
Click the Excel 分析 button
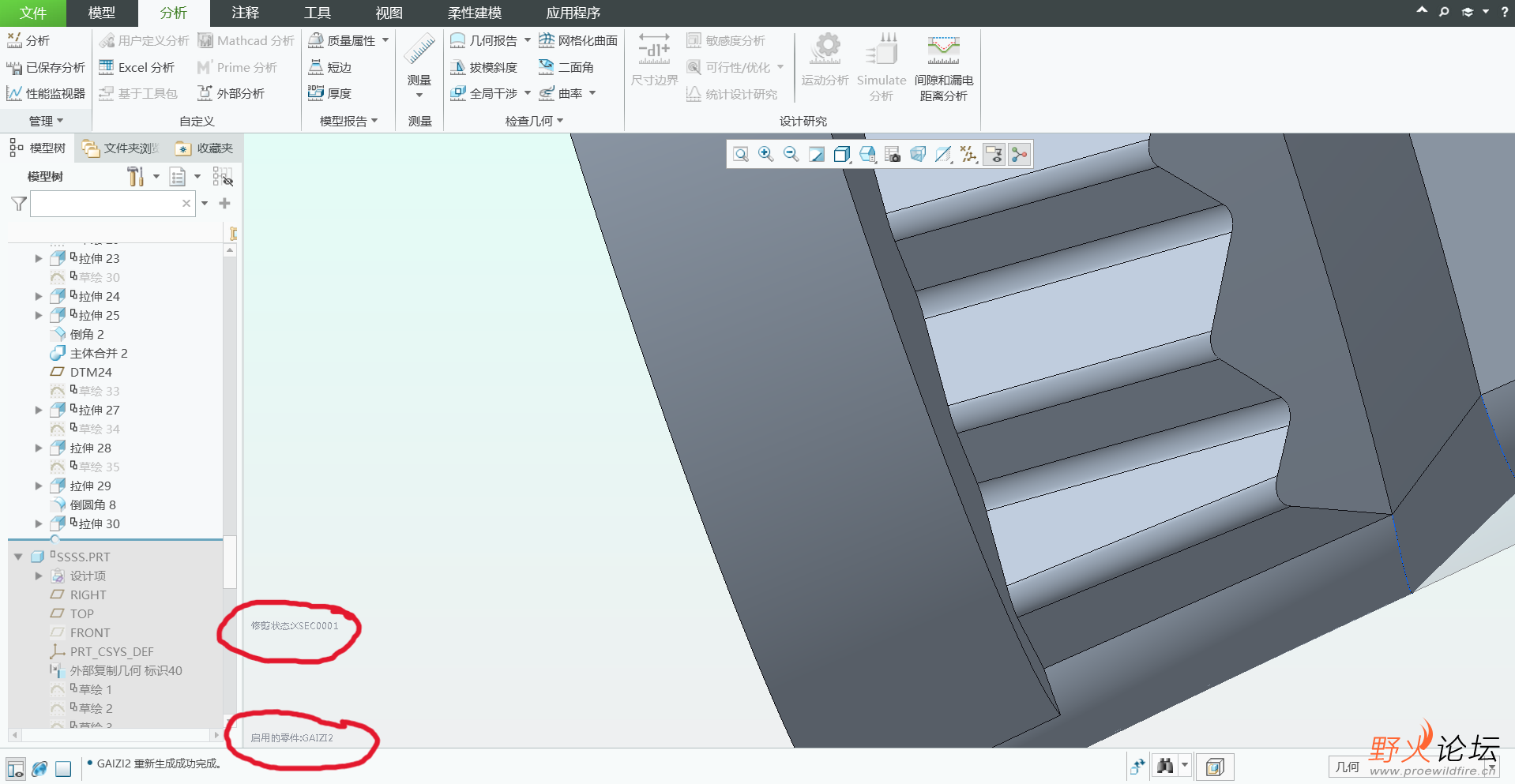tap(137, 67)
